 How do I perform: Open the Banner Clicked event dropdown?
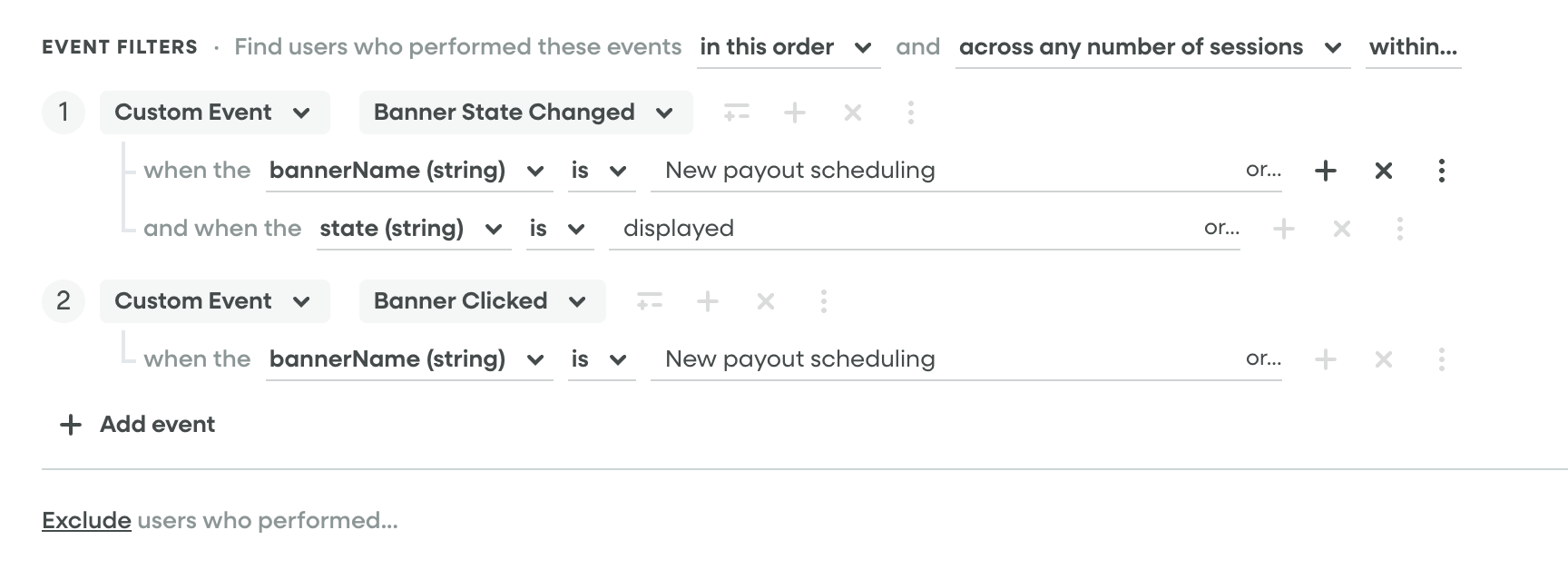click(481, 301)
